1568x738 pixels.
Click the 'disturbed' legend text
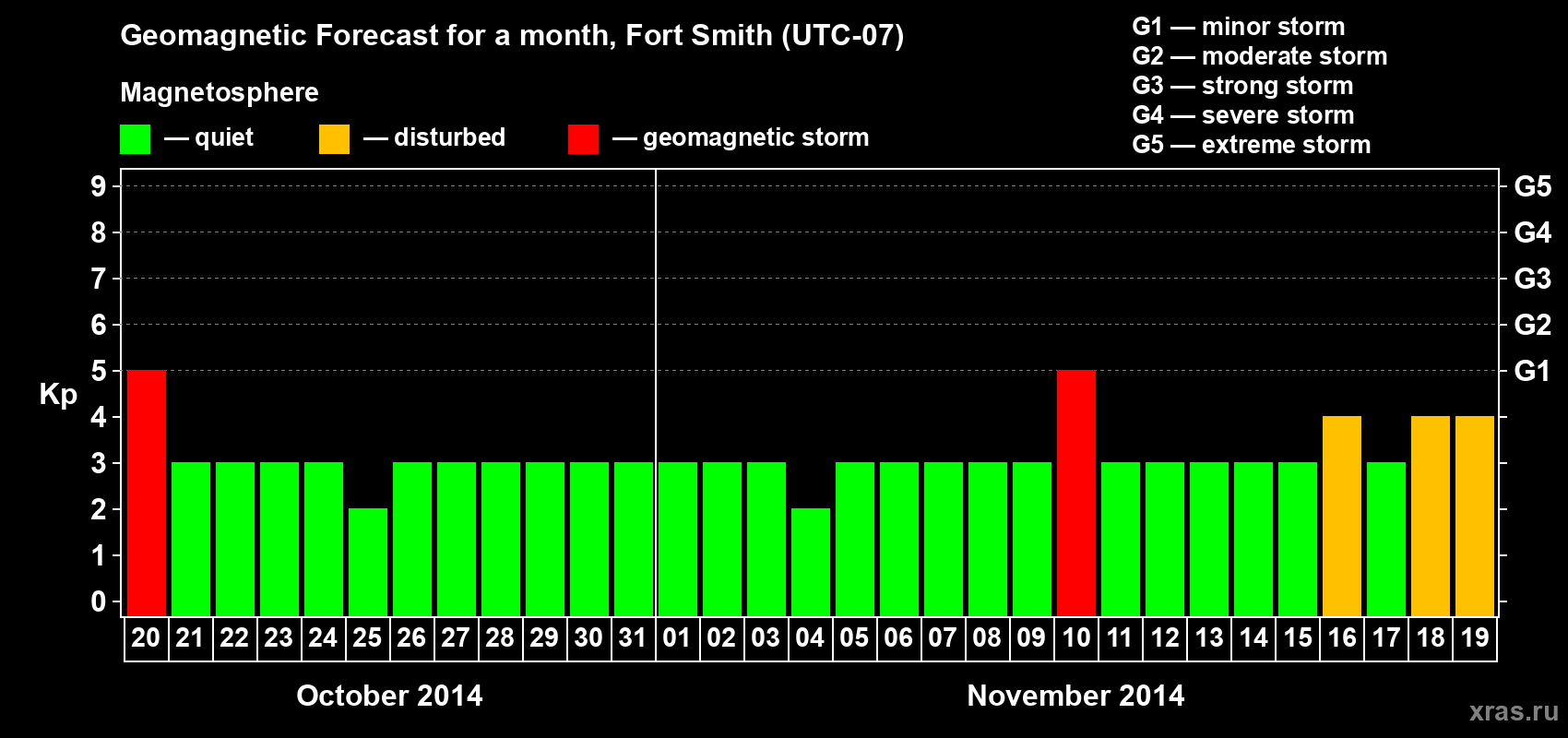449,137
